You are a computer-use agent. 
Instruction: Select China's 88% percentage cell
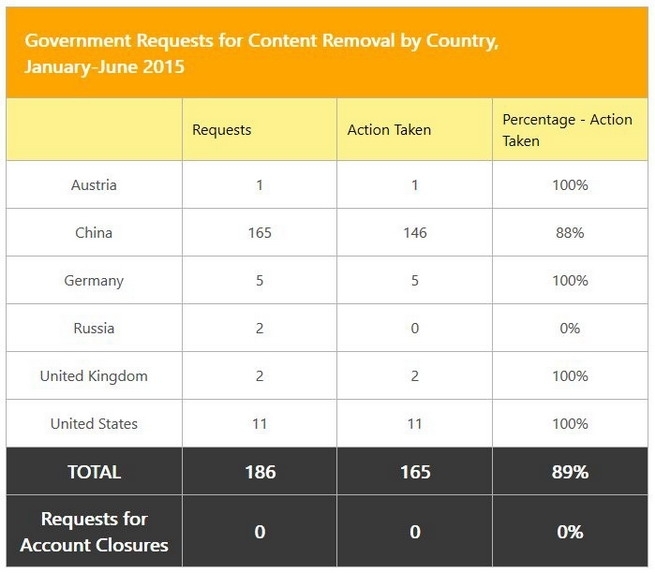click(570, 233)
